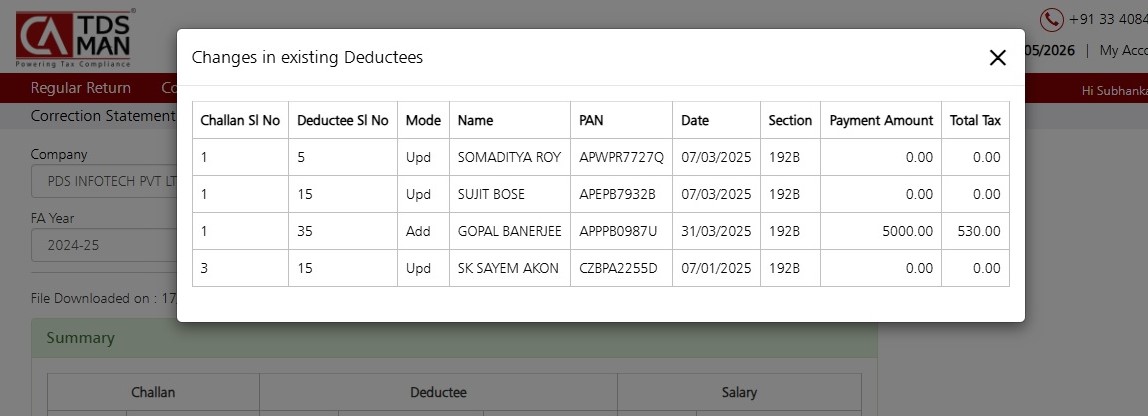Viewport: 1148px width, 416px height.
Task: Open the Regular Return menu
Action: click(80, 88)
